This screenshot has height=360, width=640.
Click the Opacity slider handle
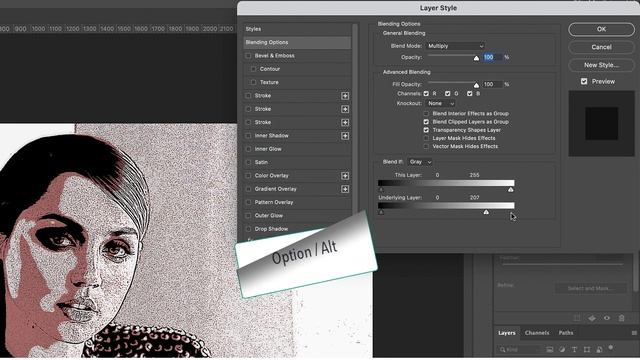coord(476,58)
